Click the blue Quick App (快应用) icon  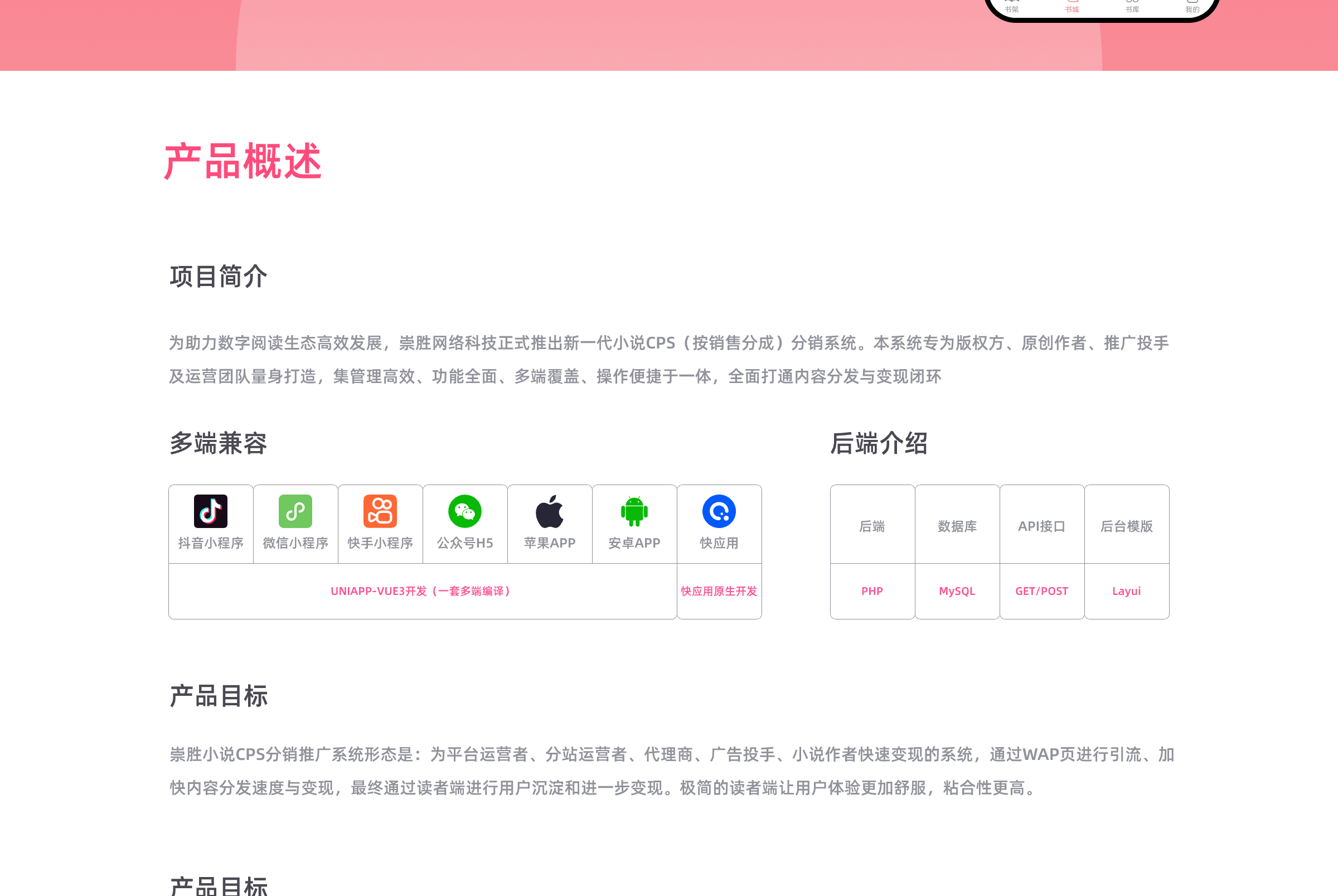tap(719, 511)
